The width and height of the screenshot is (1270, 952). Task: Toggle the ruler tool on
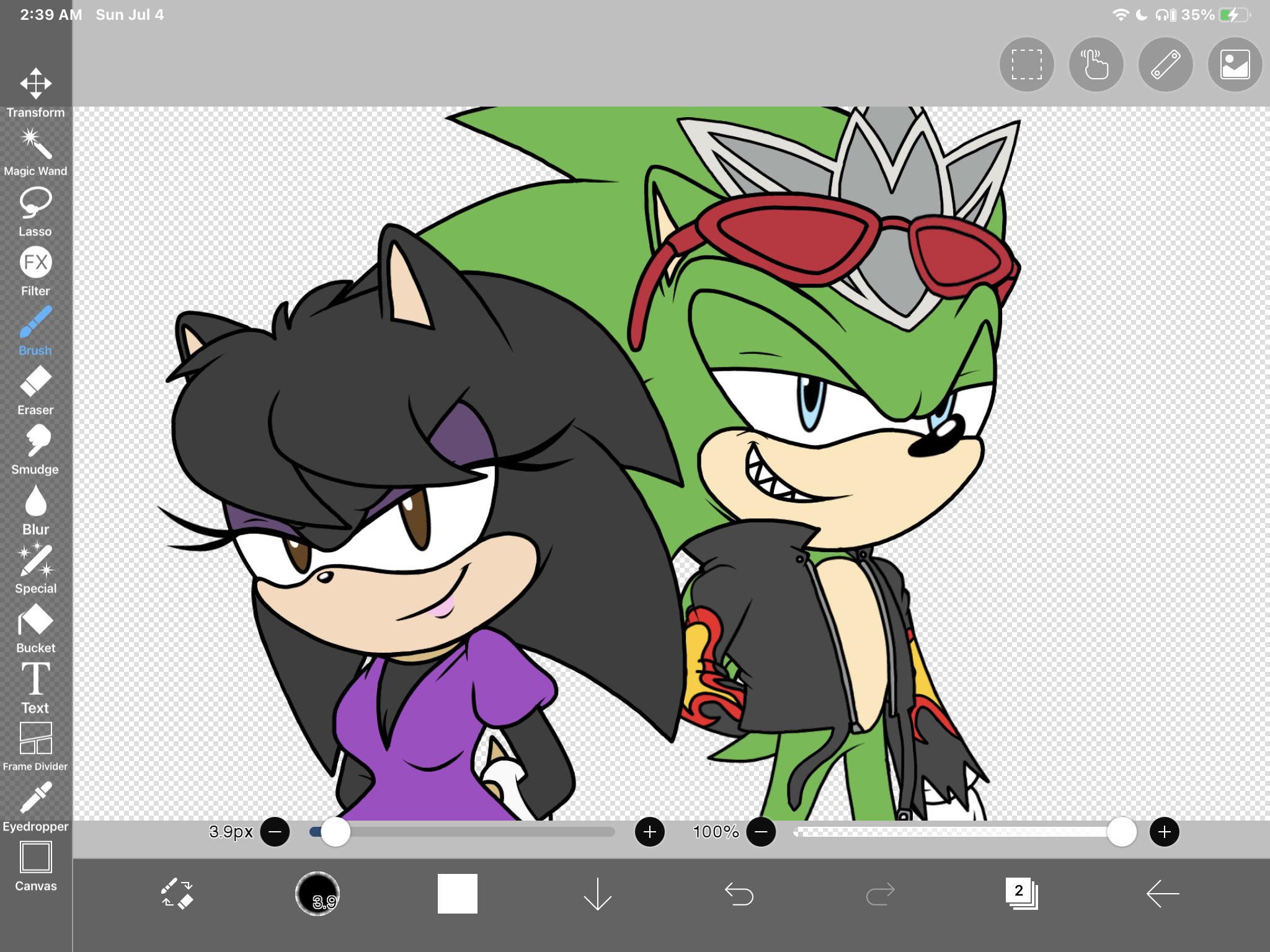[x=1165, y=64]
